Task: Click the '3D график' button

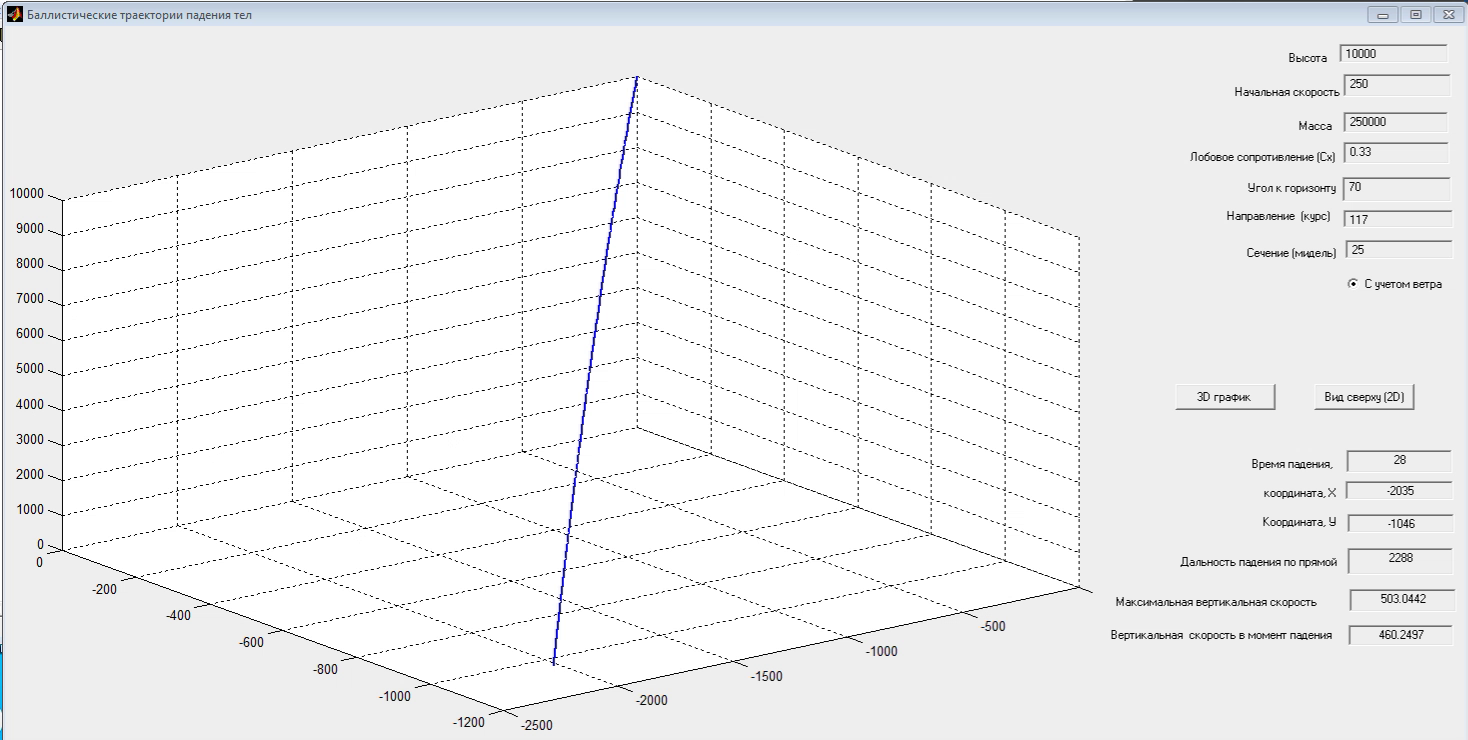Action: [1225, 397]
